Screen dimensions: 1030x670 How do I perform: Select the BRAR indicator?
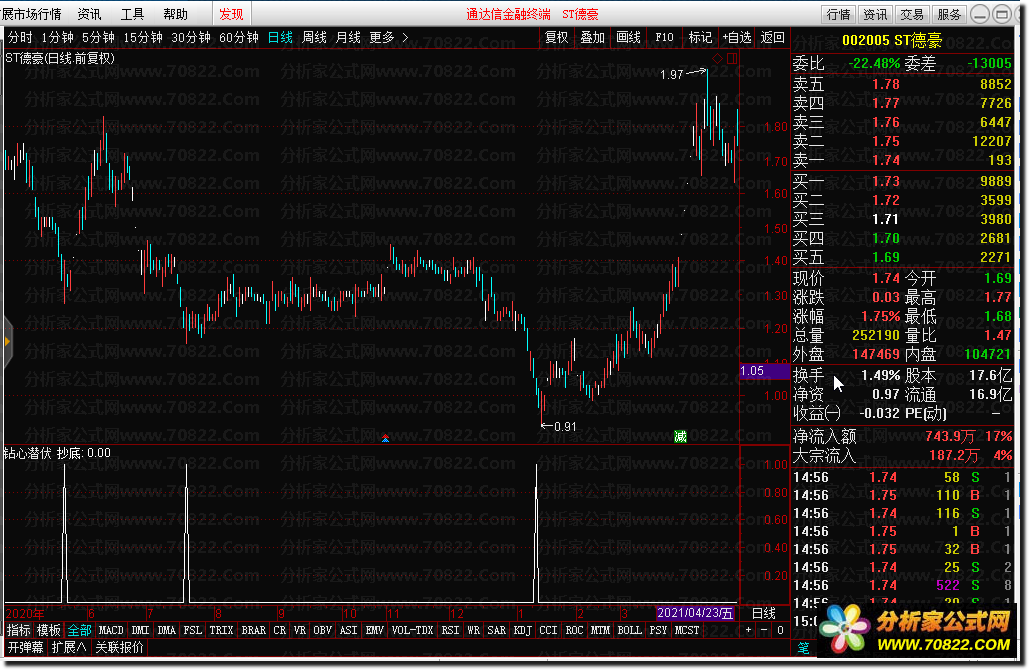[254, 631]
